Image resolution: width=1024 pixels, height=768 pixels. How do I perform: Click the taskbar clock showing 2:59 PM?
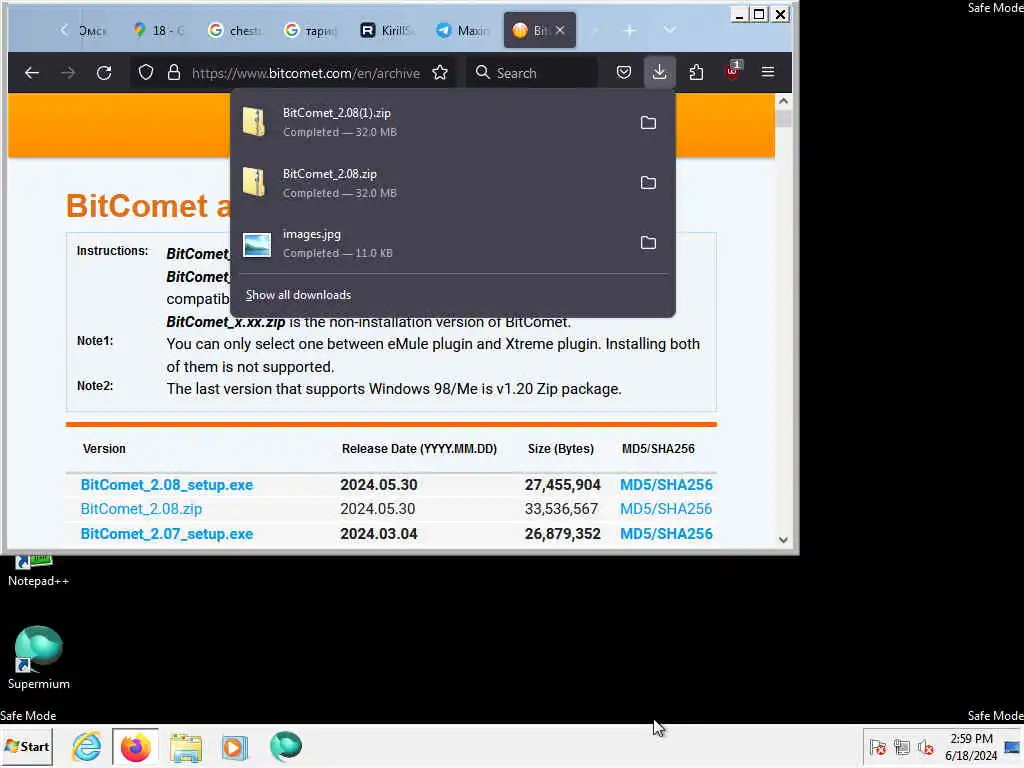coord(971,747)
